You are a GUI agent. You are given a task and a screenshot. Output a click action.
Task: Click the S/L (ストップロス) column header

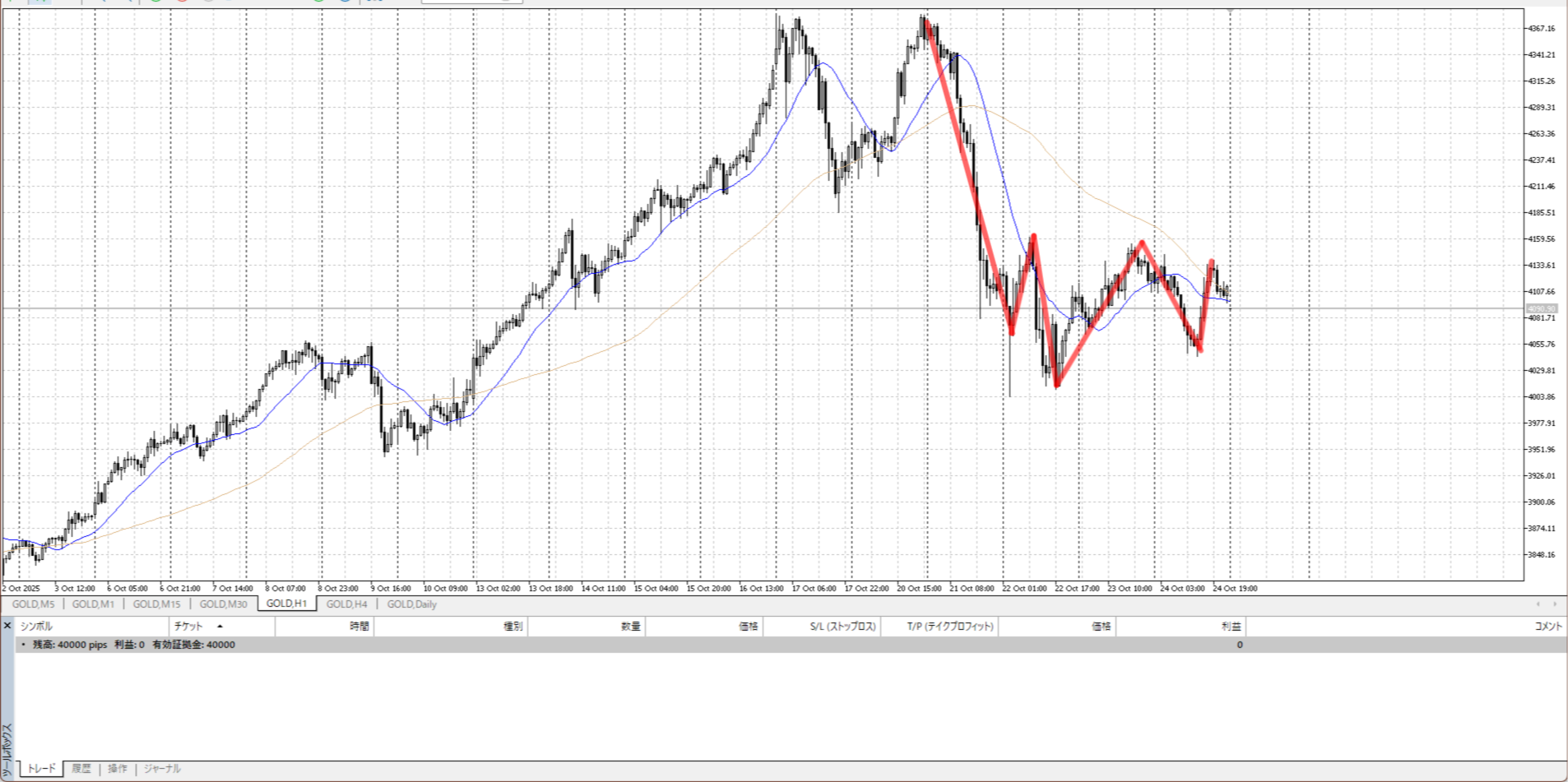click(842, 627)
